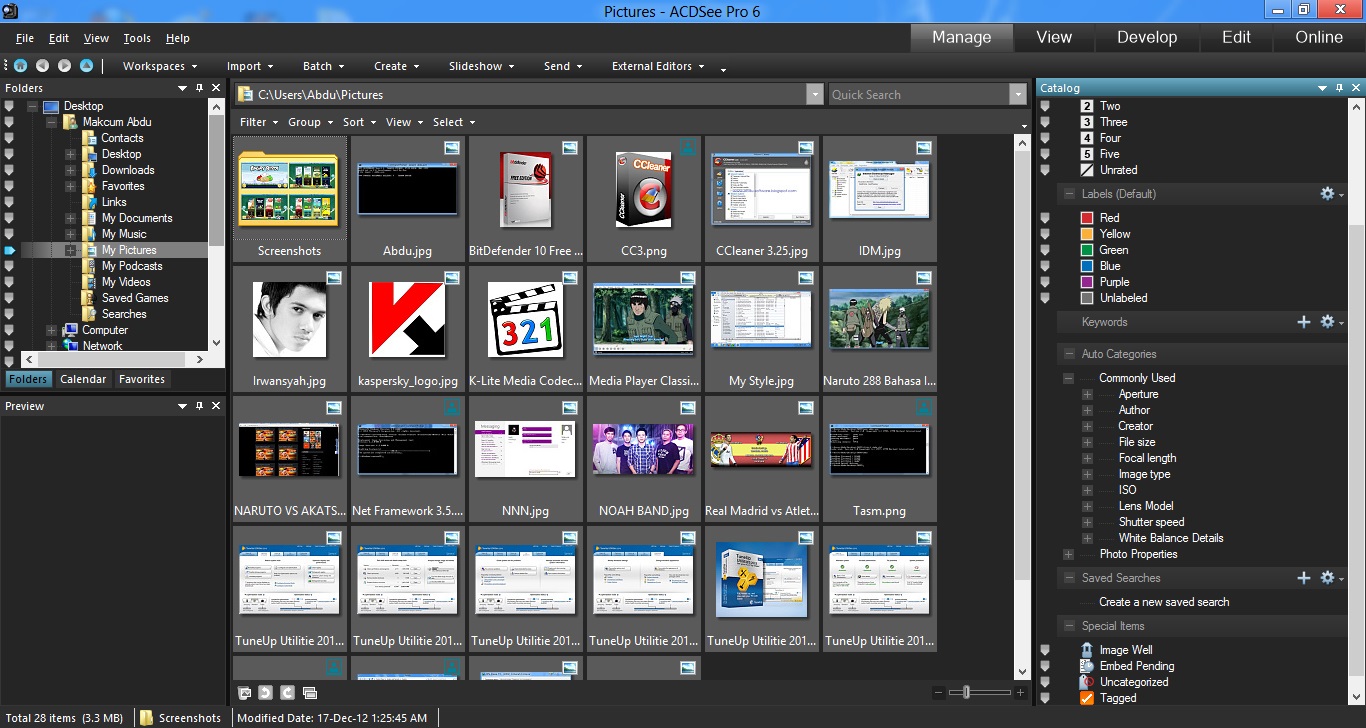Open the File menu
Screen dimensions: 1366x728
(25, 38)
